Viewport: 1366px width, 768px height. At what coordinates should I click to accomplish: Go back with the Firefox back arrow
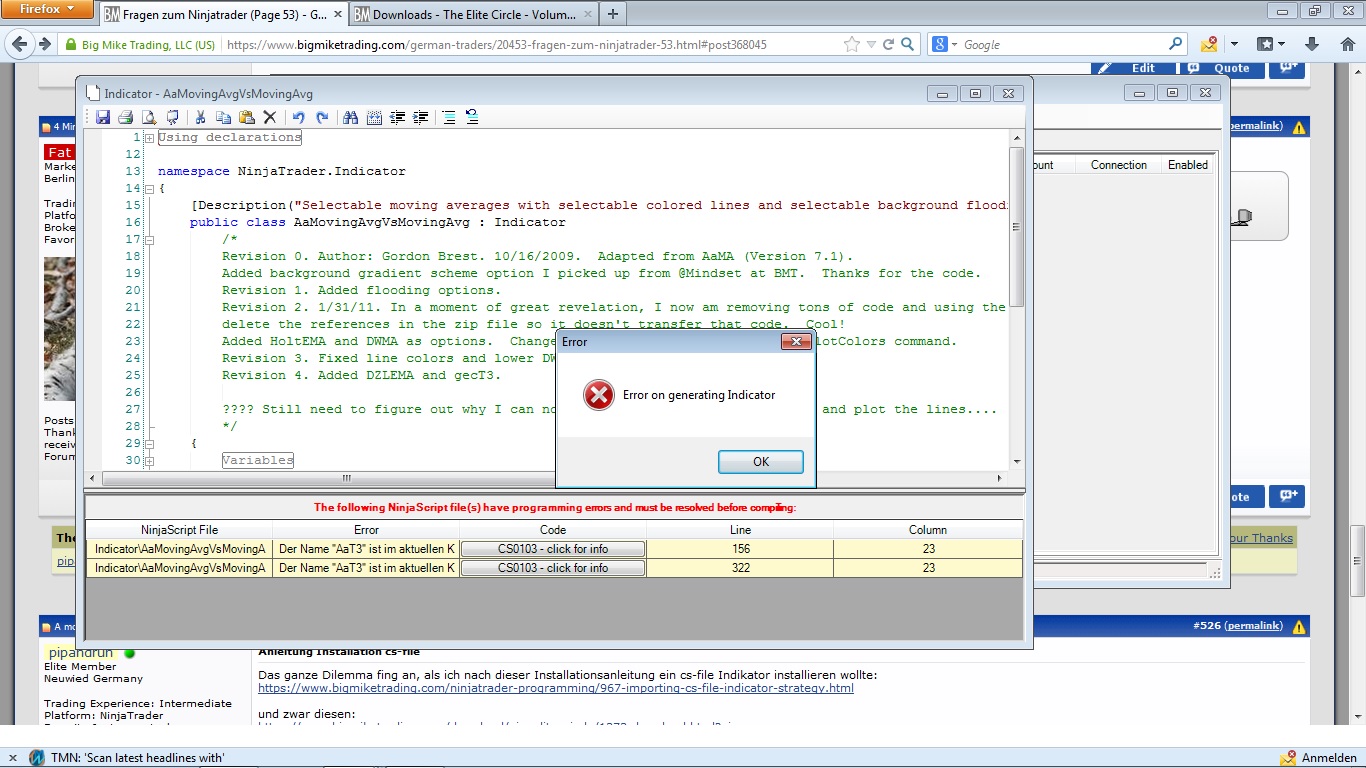[19, 44]
